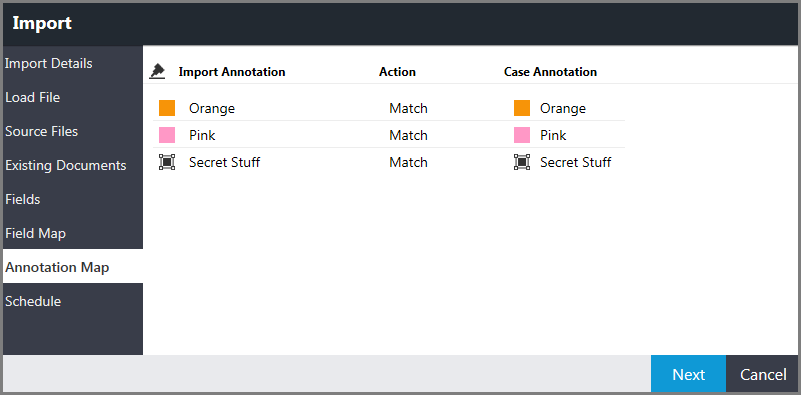Cancel the import dialog
The width and height of the screenshot is (801, 395).
(763, 375)
